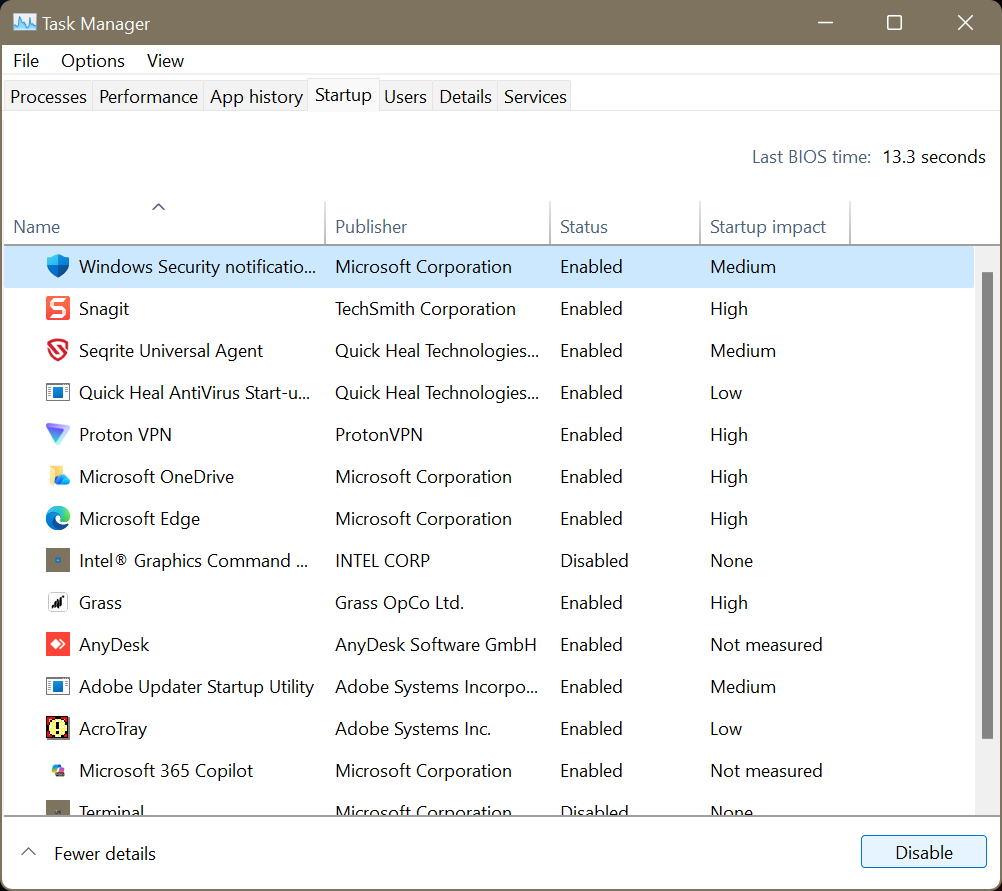Maximize the Task Manager window

pyautogui.click(x=894, y=23)
